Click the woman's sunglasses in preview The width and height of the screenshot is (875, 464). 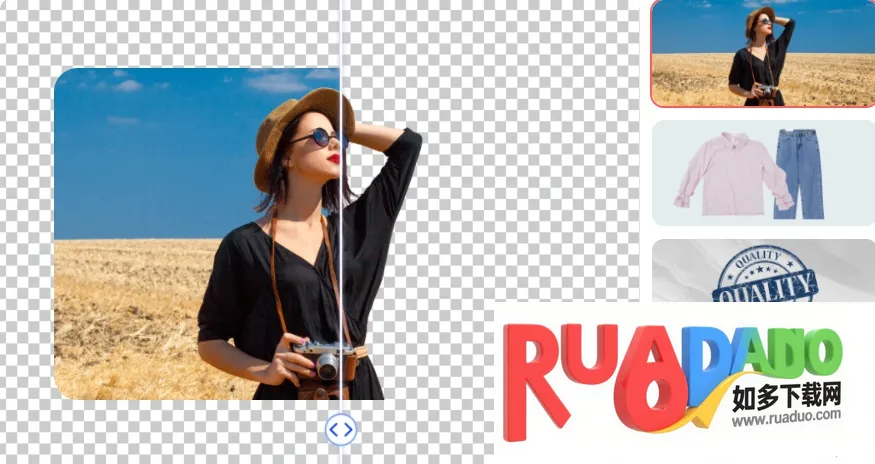point(317,138)
